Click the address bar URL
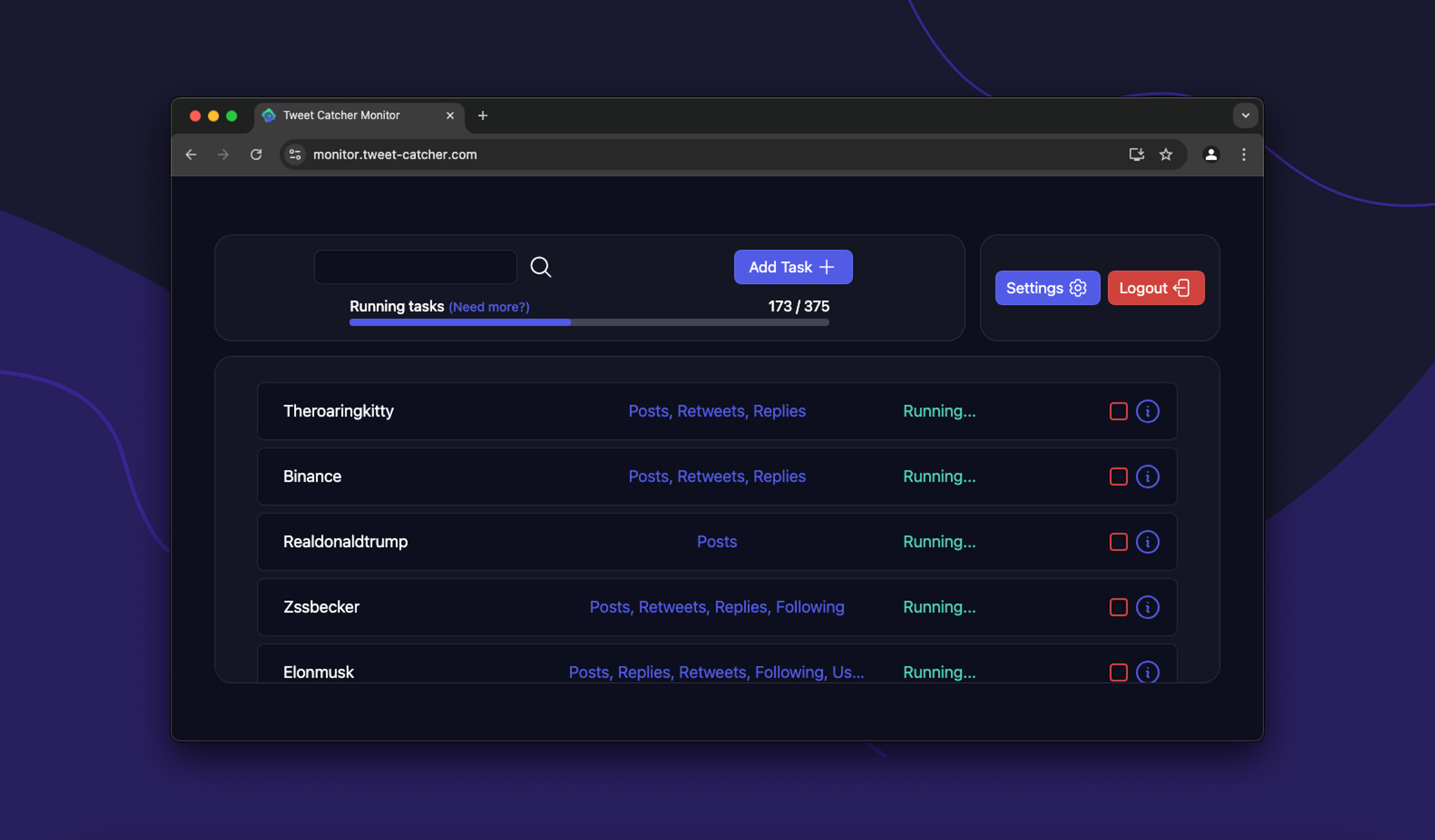Image resolution: width=1435 pixels, height=840 pixels. click(395, 155)
